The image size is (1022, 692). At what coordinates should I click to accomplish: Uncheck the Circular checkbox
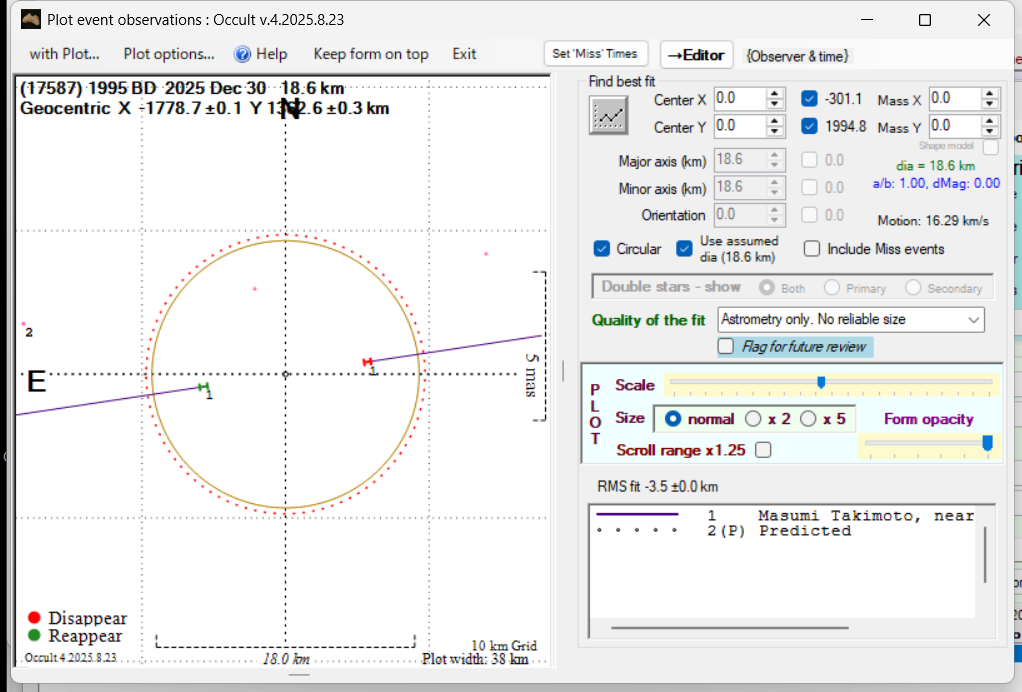pos(602,249)
